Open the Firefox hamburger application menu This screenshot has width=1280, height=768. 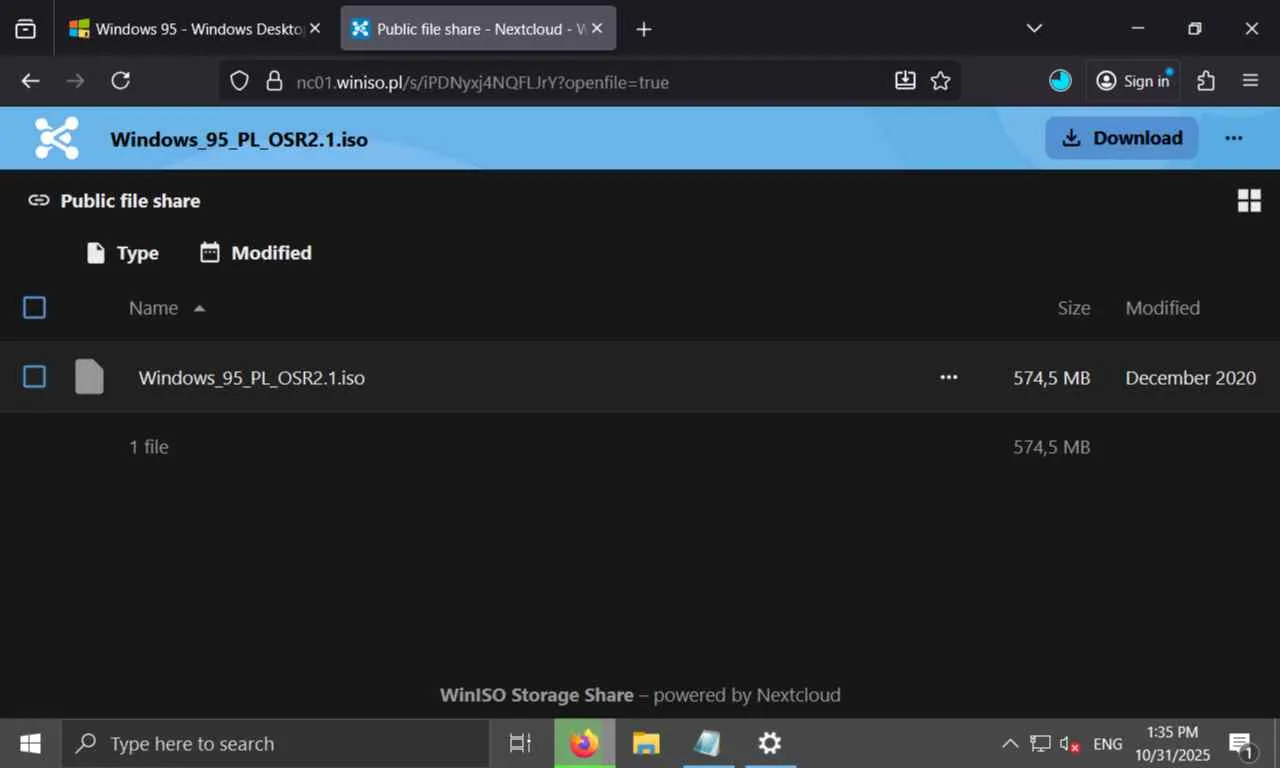coord(1250,81)
